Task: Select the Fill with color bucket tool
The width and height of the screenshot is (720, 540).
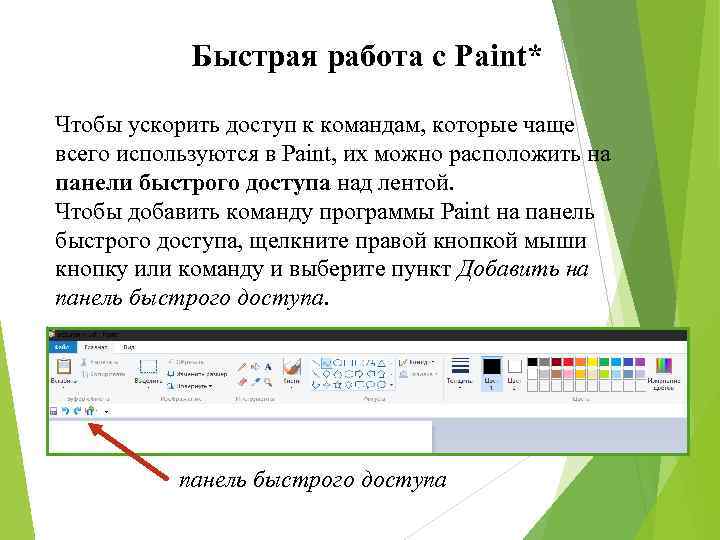Action: (255, 367)
